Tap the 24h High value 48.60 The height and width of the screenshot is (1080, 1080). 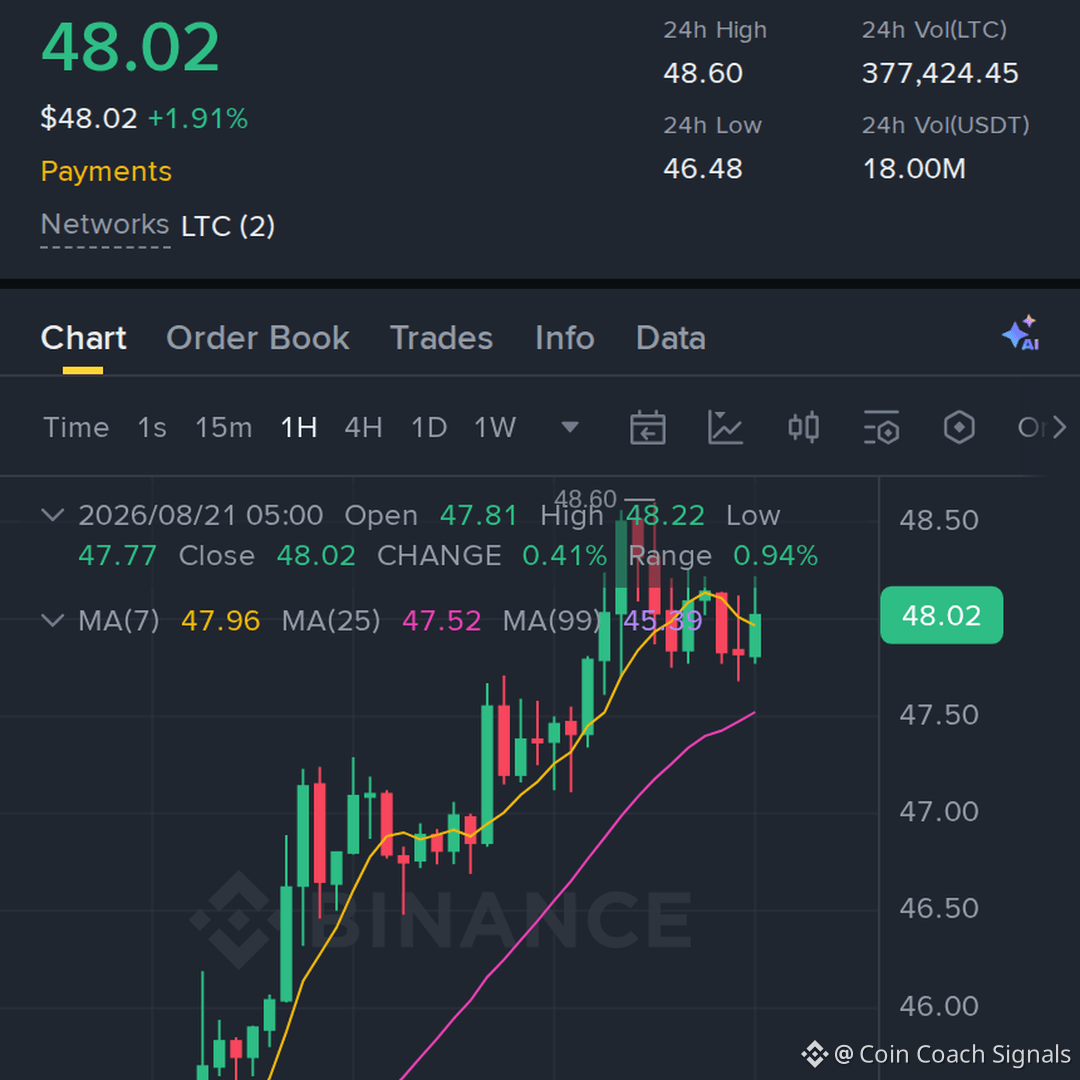pos(703,73)
